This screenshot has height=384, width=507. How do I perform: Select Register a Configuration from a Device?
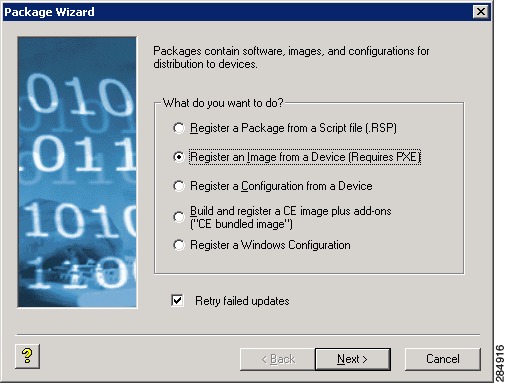[x=179, y=186]
